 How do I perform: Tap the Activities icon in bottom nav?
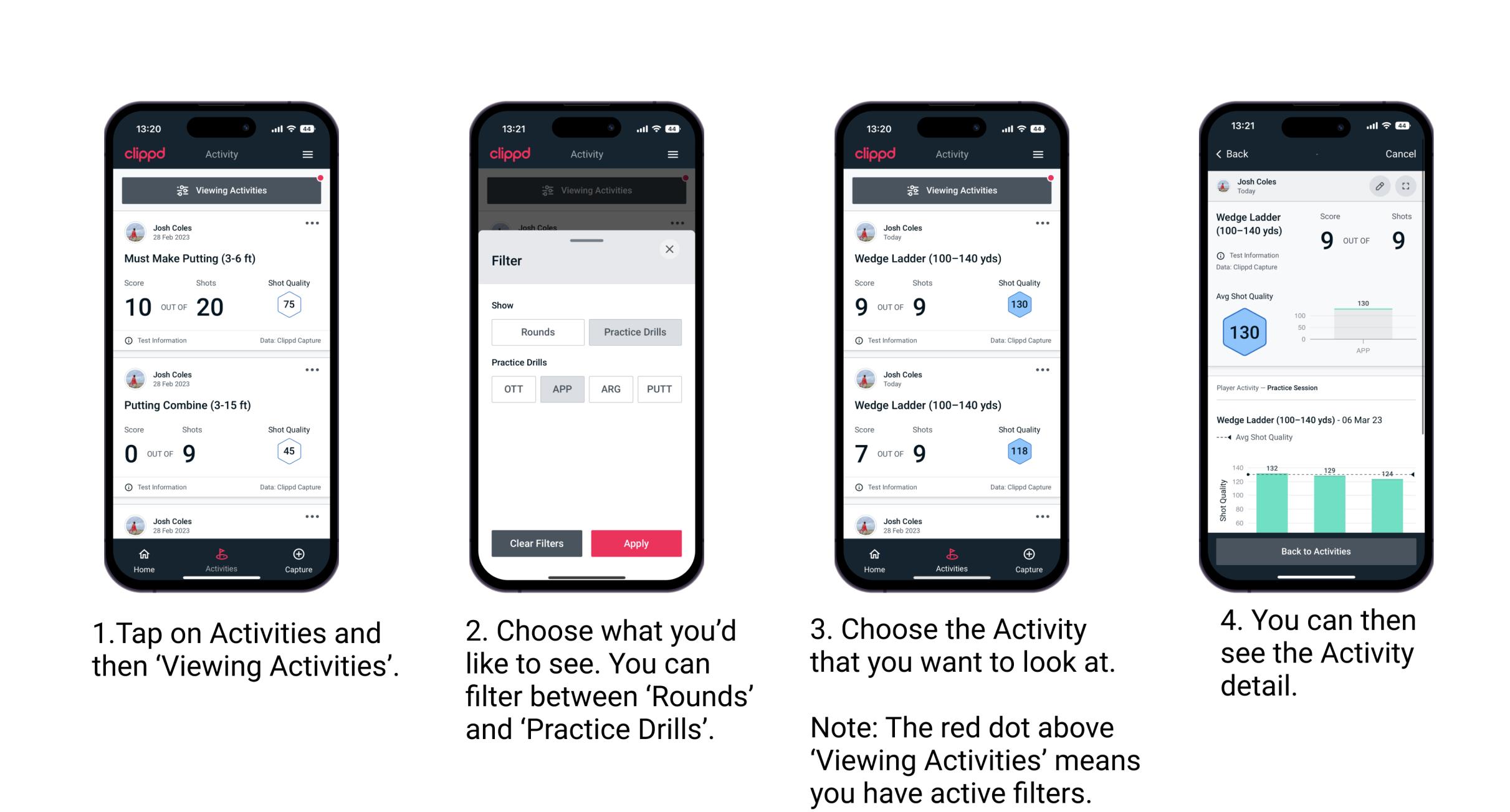click(x=220, y=556)
